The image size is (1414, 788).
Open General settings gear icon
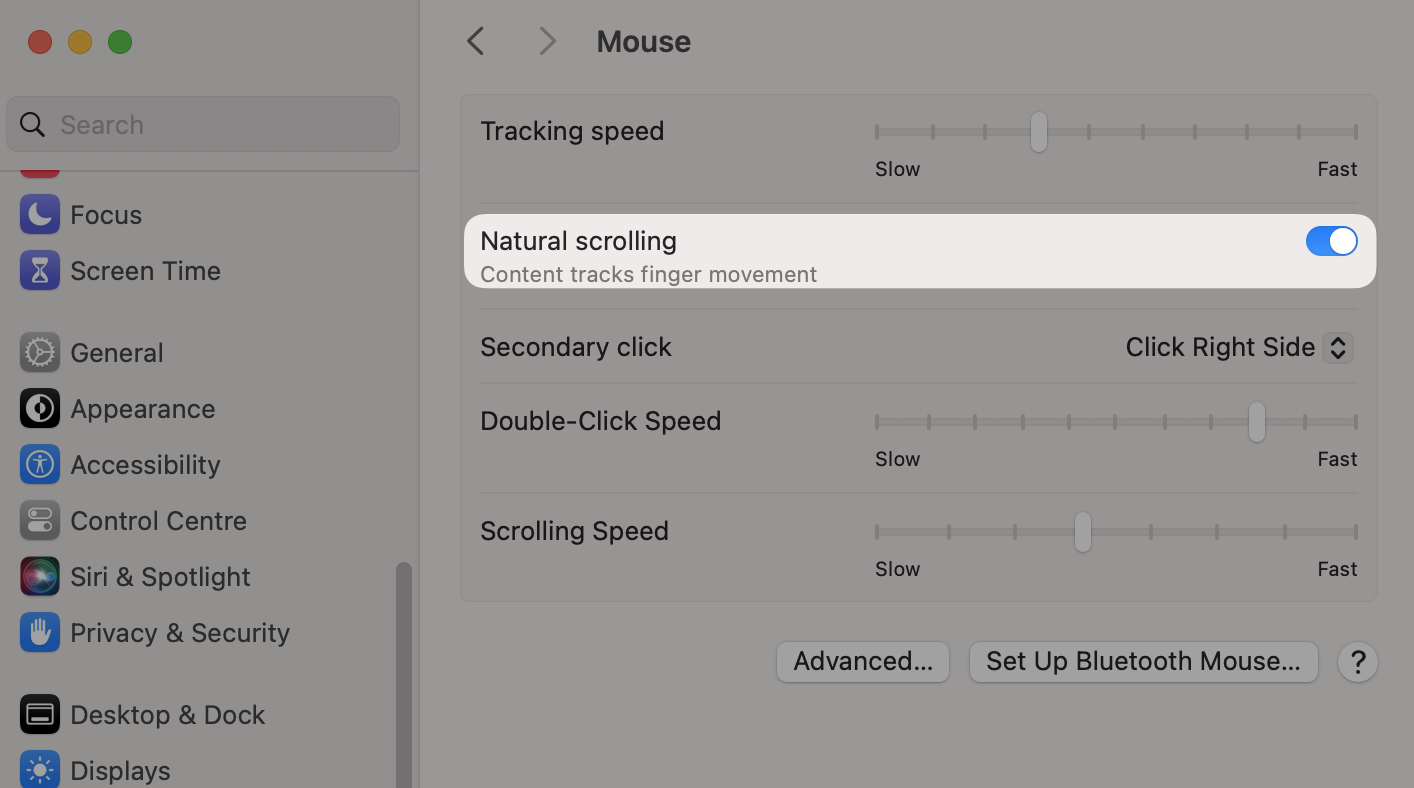pyautogui.click(x=39, y=352)
